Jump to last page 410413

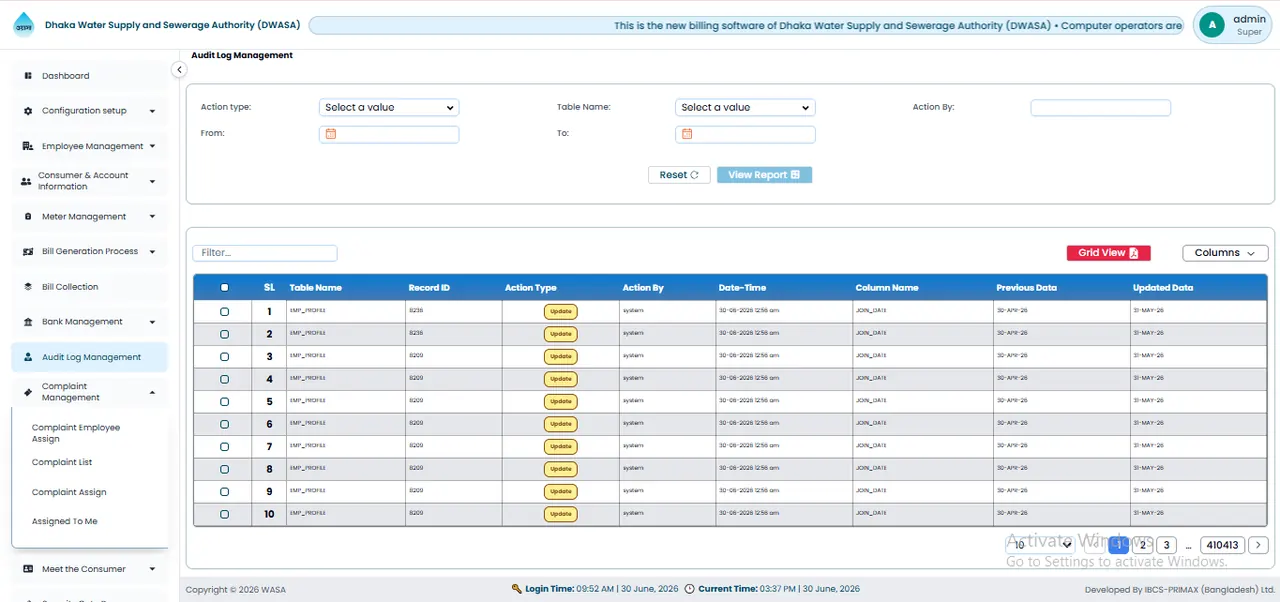point(1223,545)
